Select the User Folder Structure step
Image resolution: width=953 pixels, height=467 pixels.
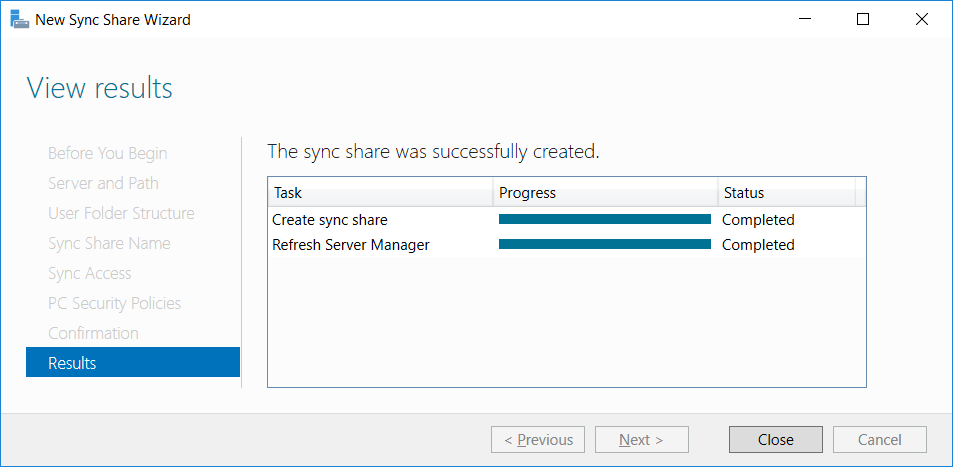pos(121,213)
